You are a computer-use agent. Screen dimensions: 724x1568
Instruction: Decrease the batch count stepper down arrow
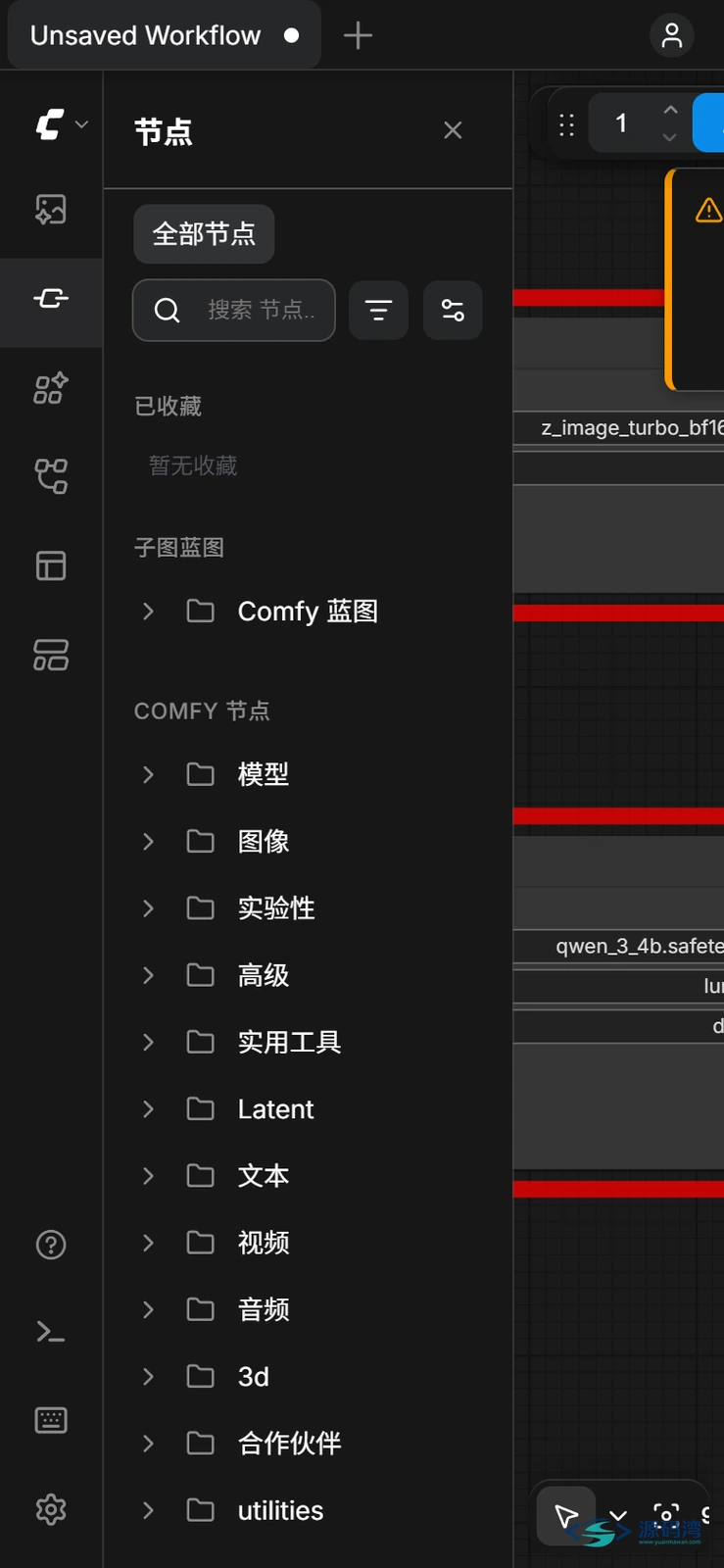pos(670,137)
